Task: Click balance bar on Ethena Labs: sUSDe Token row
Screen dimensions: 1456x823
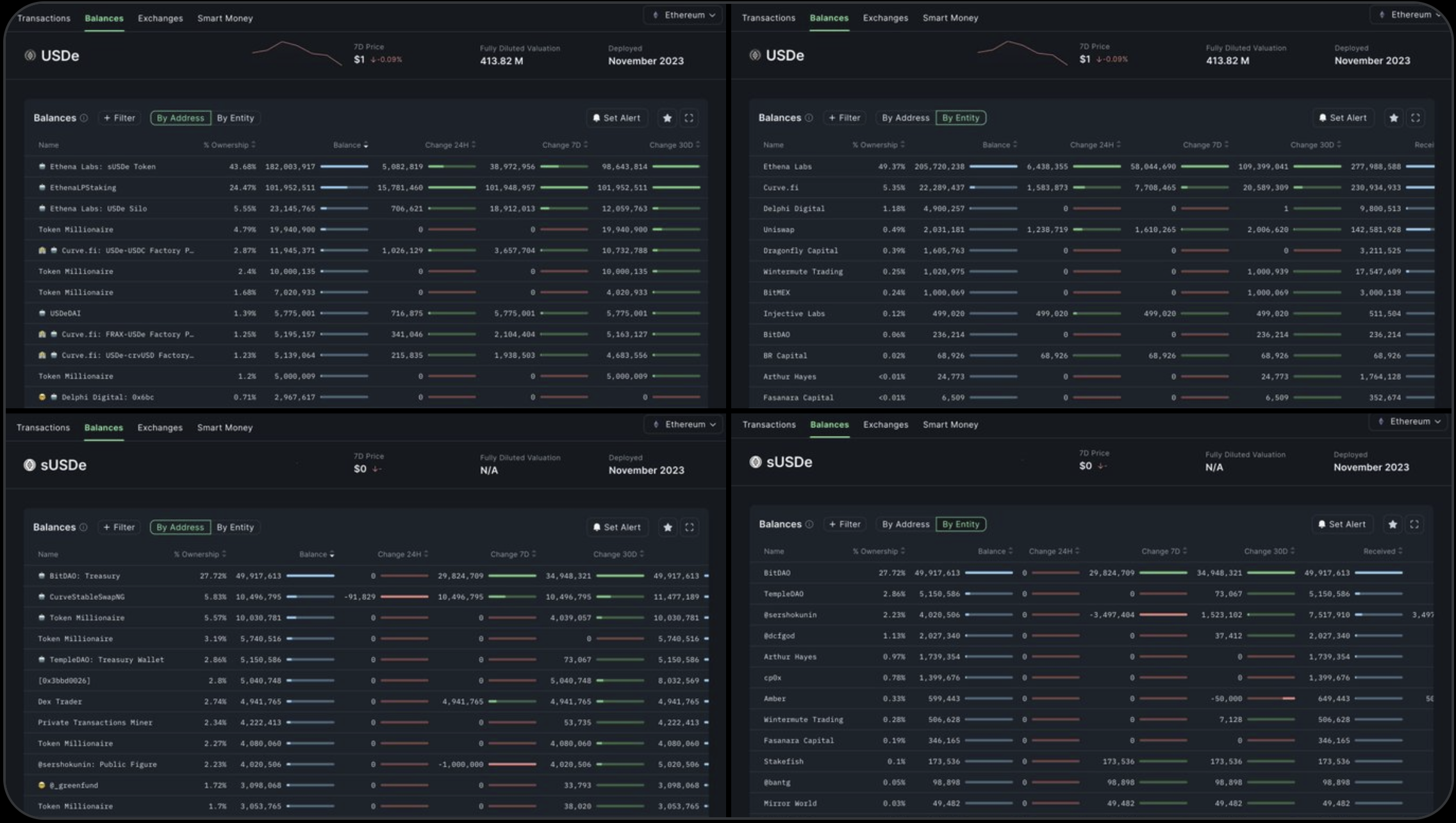Action: [x=344, y=167]
